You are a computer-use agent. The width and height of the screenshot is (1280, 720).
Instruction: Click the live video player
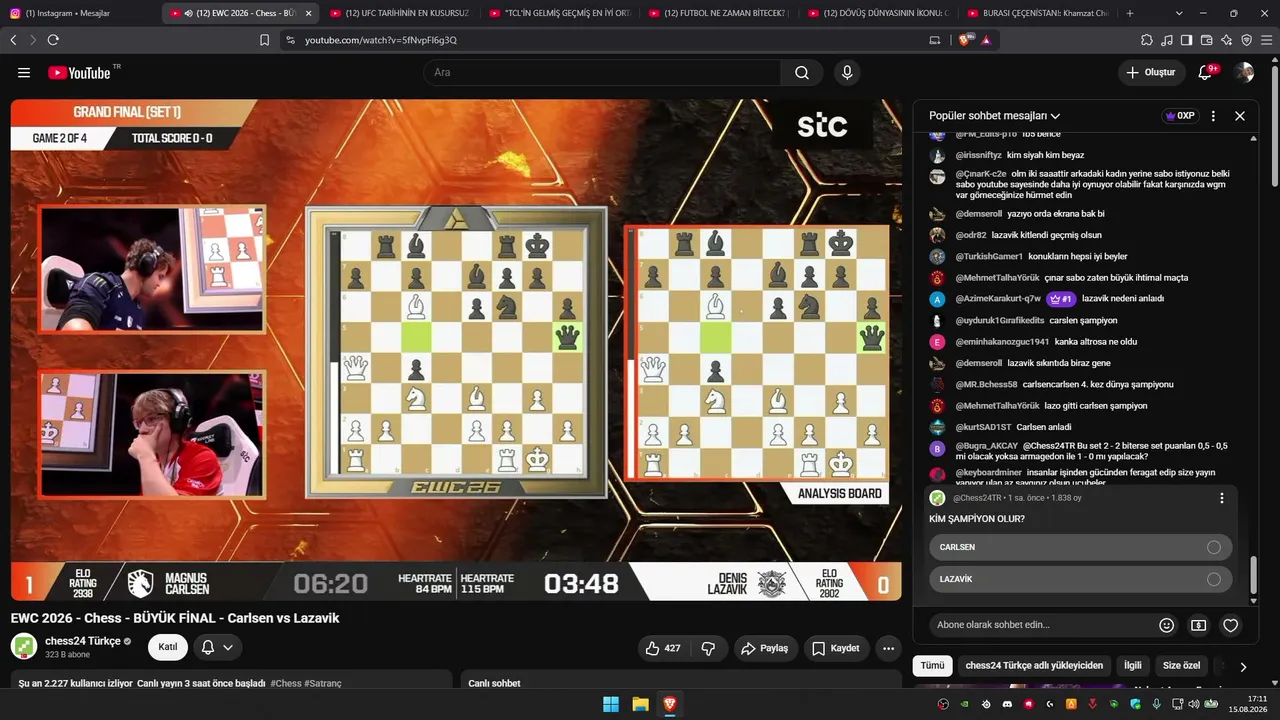456,350
